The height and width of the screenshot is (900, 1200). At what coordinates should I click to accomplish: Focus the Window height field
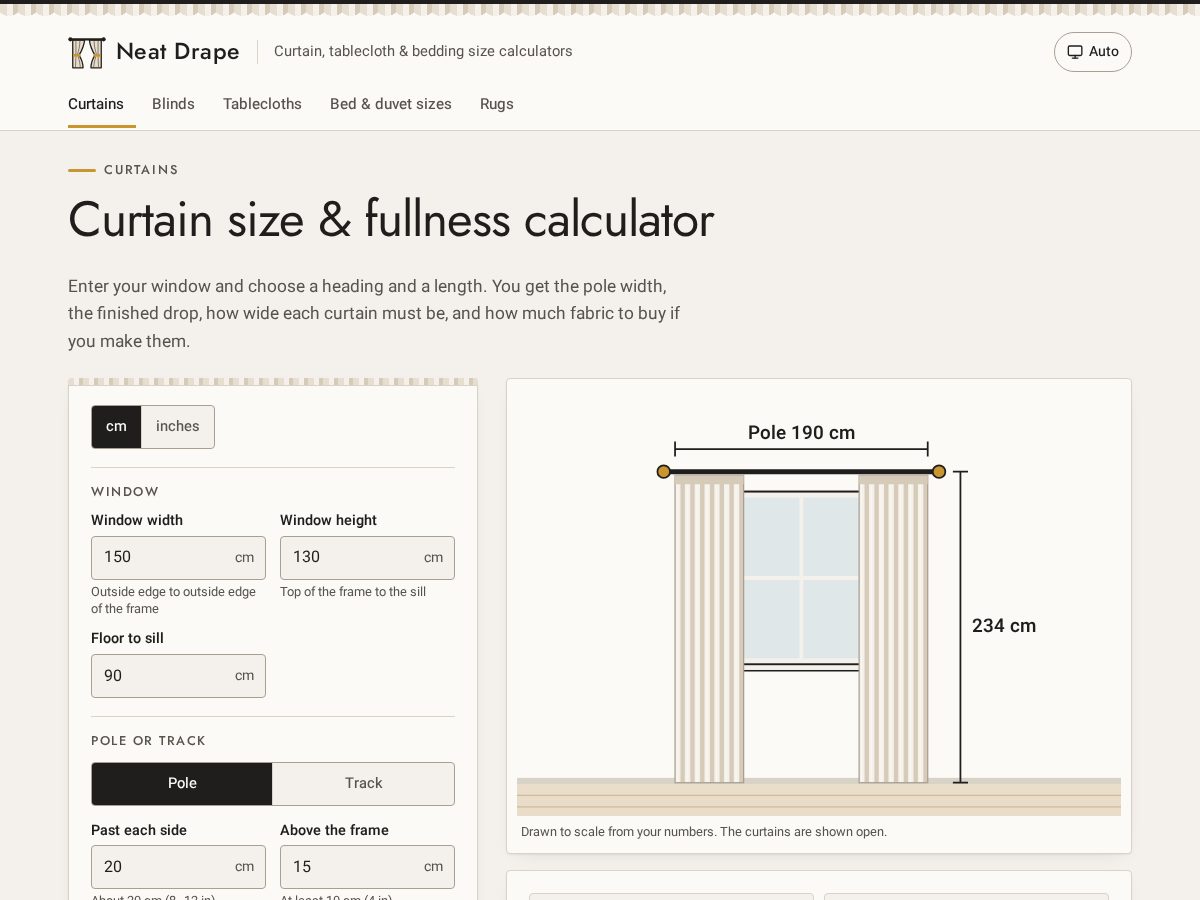point(367,558)
